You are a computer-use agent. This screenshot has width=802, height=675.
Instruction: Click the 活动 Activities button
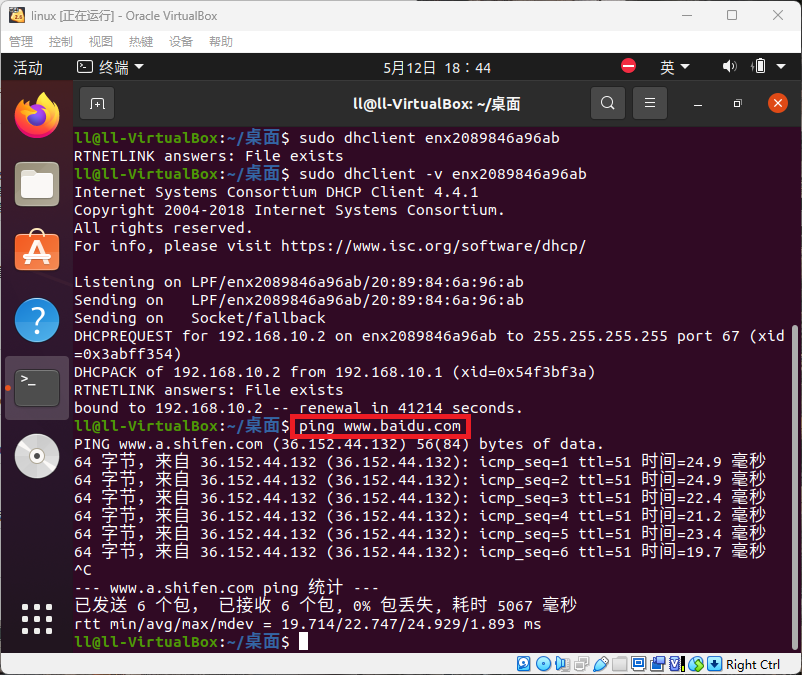click(x=28, y=68)
